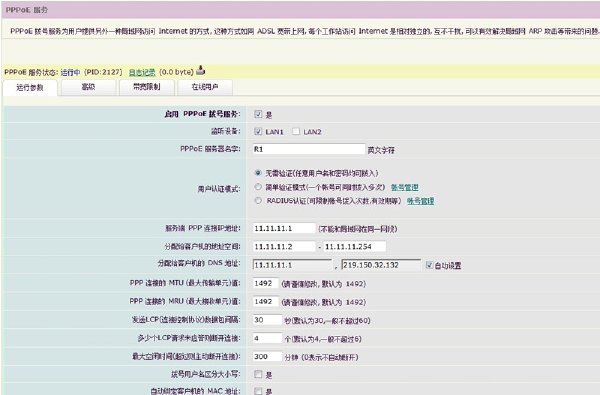This screenshot has width=600, height=395.
Task: Click the secondary DNS field 219.150.32.132
Action: tap(381, 265)
